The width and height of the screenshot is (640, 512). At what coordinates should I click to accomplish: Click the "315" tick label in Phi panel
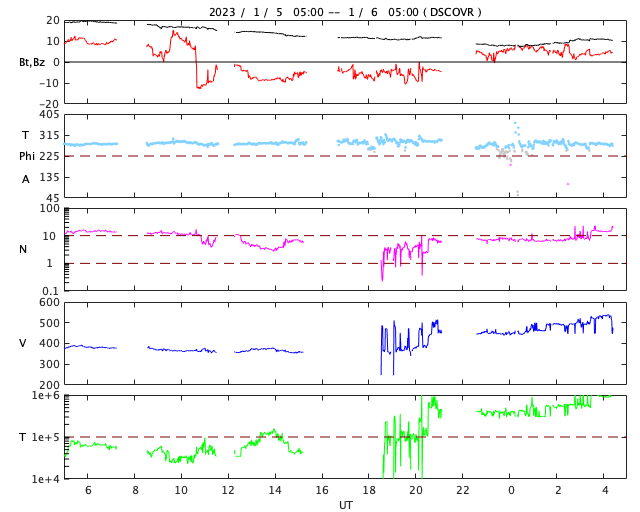point(49,135)
